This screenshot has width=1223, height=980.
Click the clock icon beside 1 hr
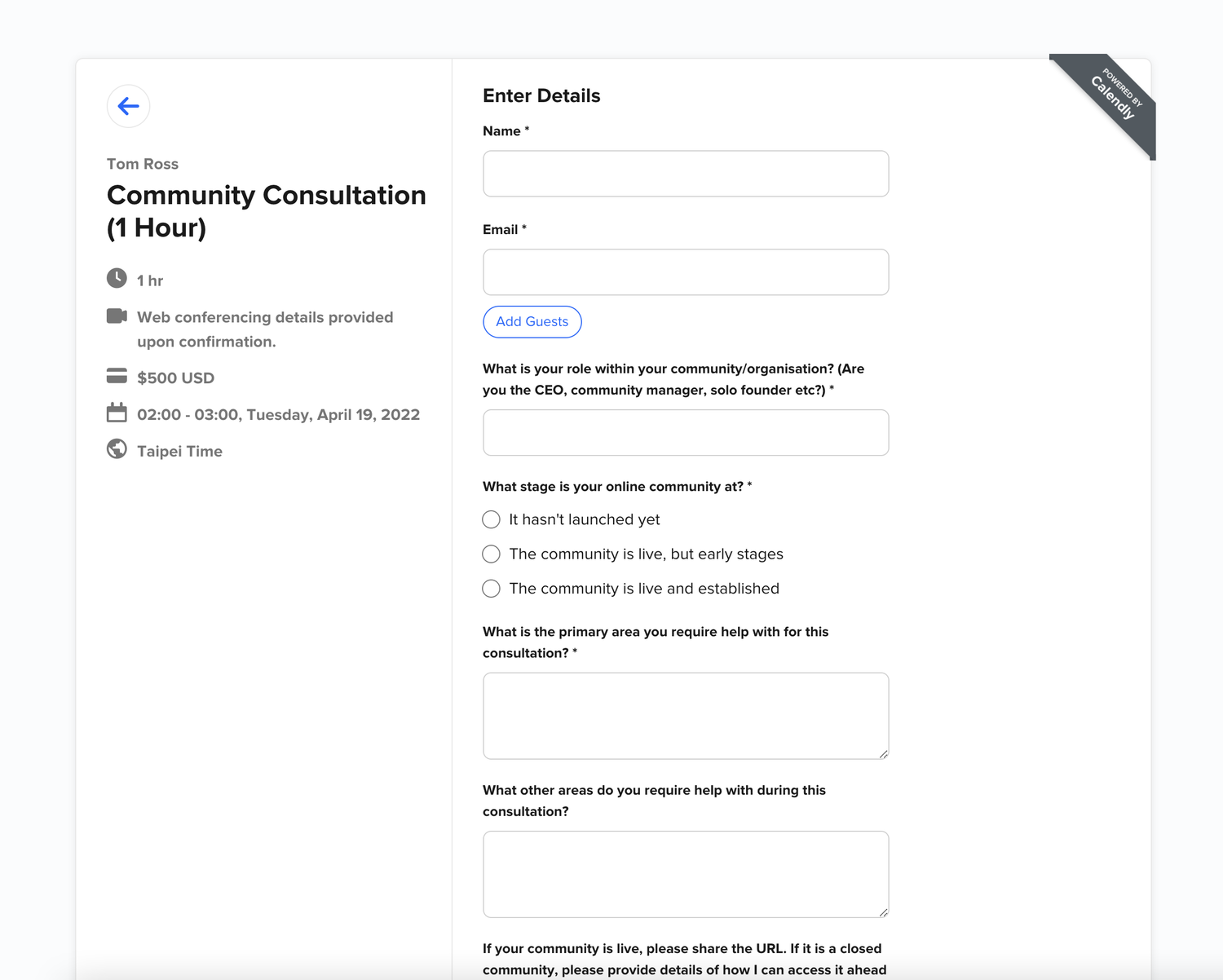[117, 278]
